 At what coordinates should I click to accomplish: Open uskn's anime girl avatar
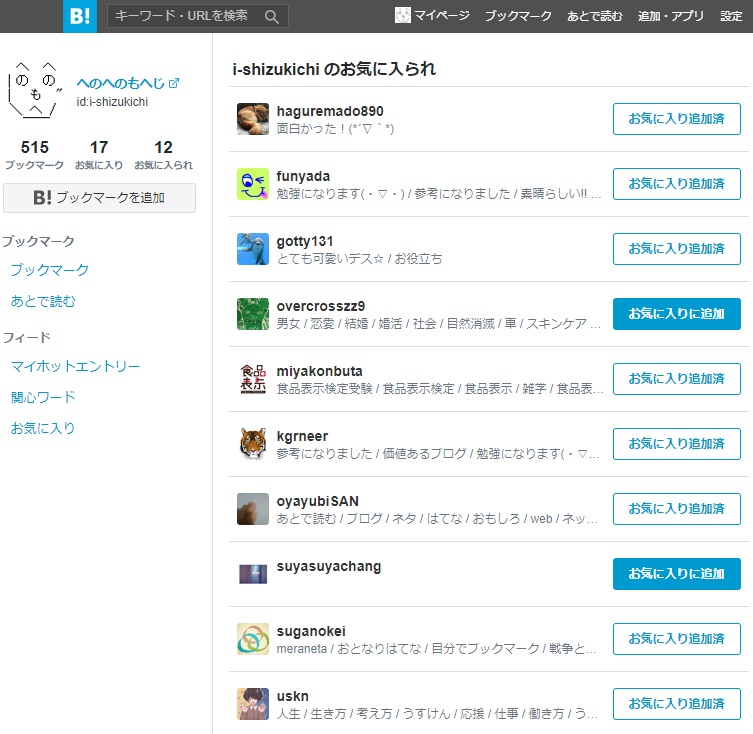coord(253,704)
